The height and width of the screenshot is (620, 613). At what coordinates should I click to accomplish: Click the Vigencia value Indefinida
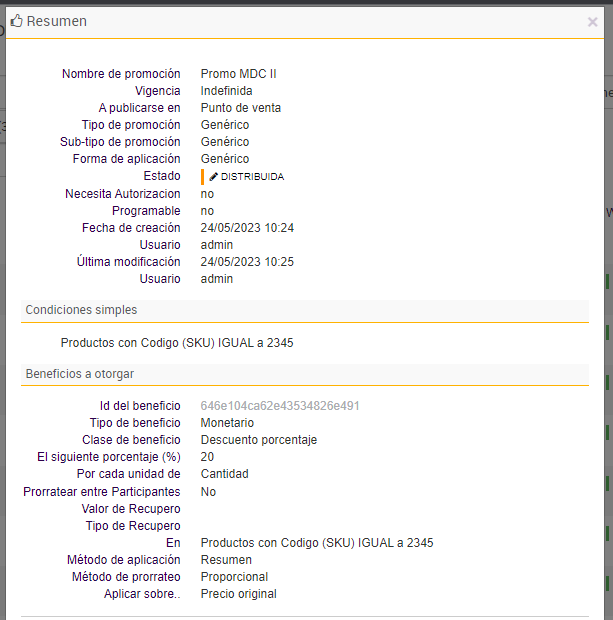pos(226,91)
